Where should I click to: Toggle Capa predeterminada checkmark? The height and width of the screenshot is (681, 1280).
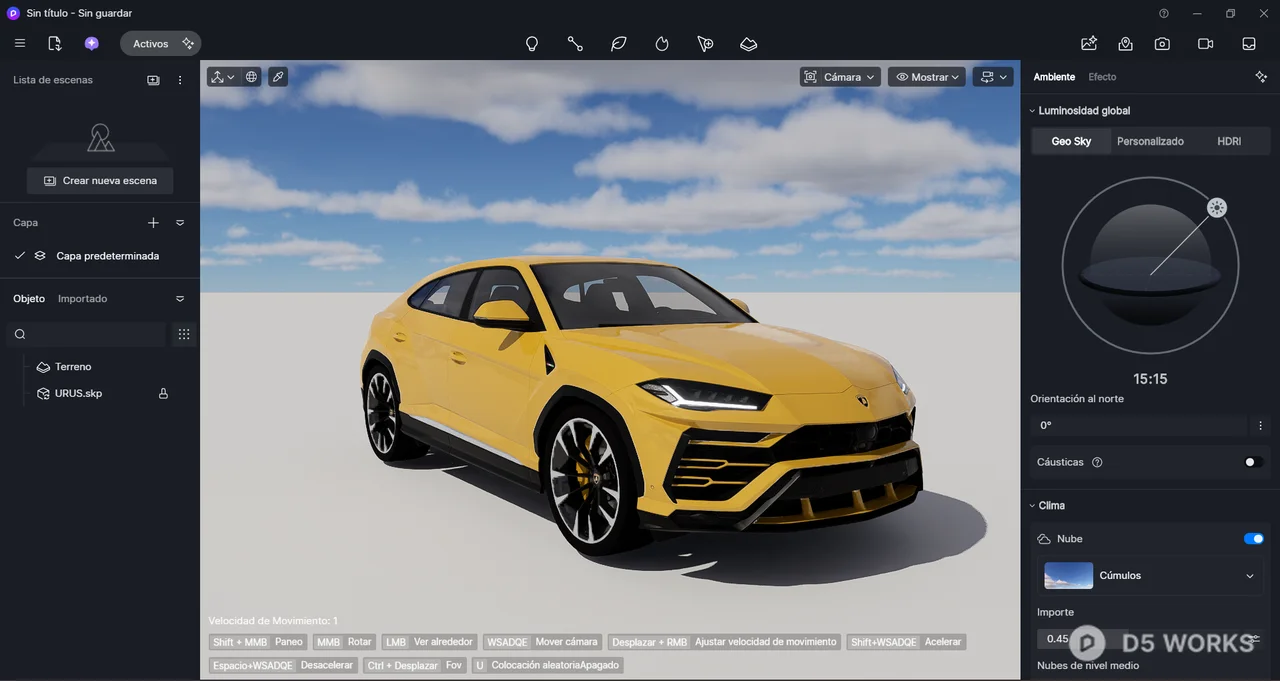pyautogui.click(x=20, y=256)
